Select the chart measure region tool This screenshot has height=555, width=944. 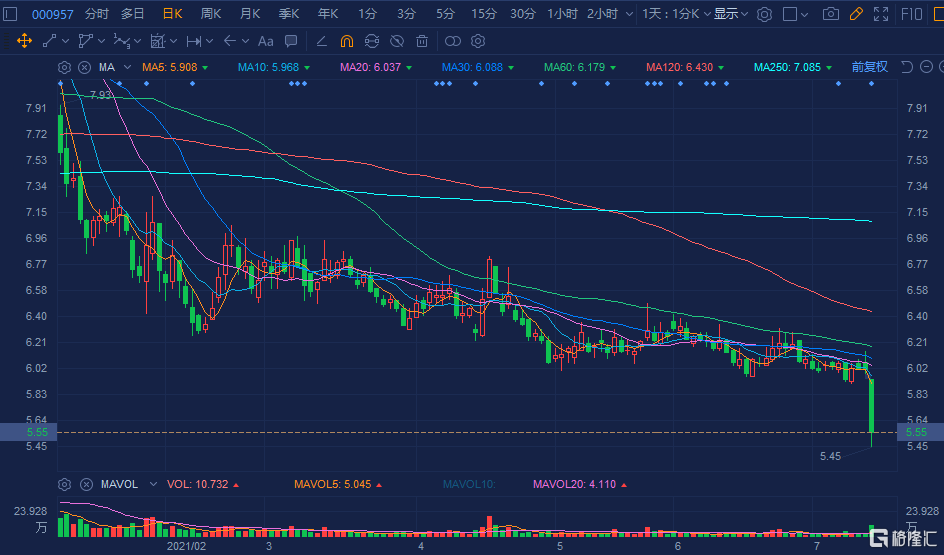tap(158, 41)
